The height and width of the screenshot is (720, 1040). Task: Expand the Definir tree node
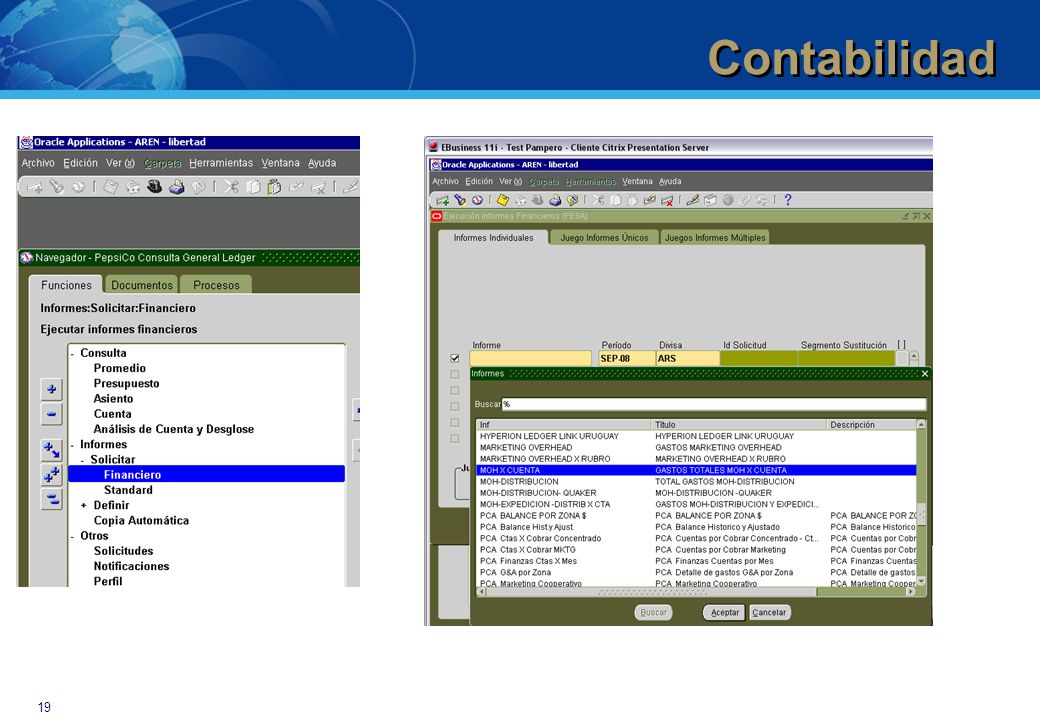84,505
